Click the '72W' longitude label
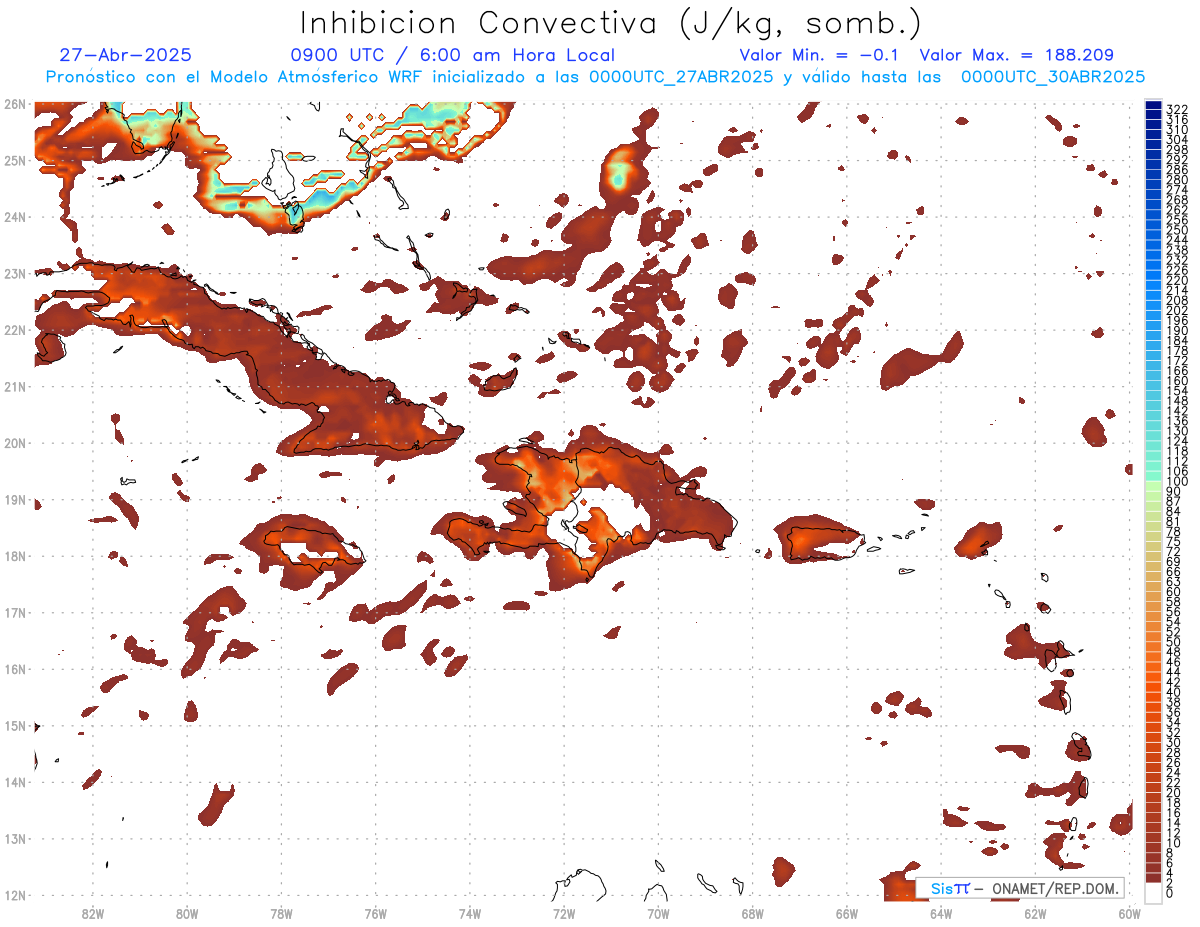Screen dimensions: 1200x927 click(x=564, y=913)
